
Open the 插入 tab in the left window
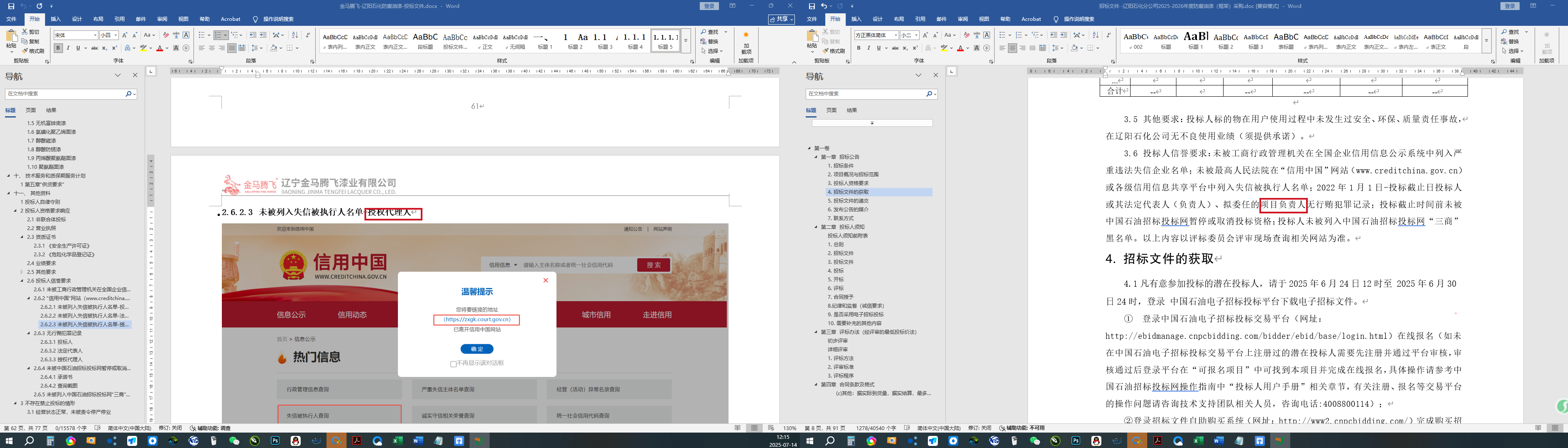(x=56, y=20)
